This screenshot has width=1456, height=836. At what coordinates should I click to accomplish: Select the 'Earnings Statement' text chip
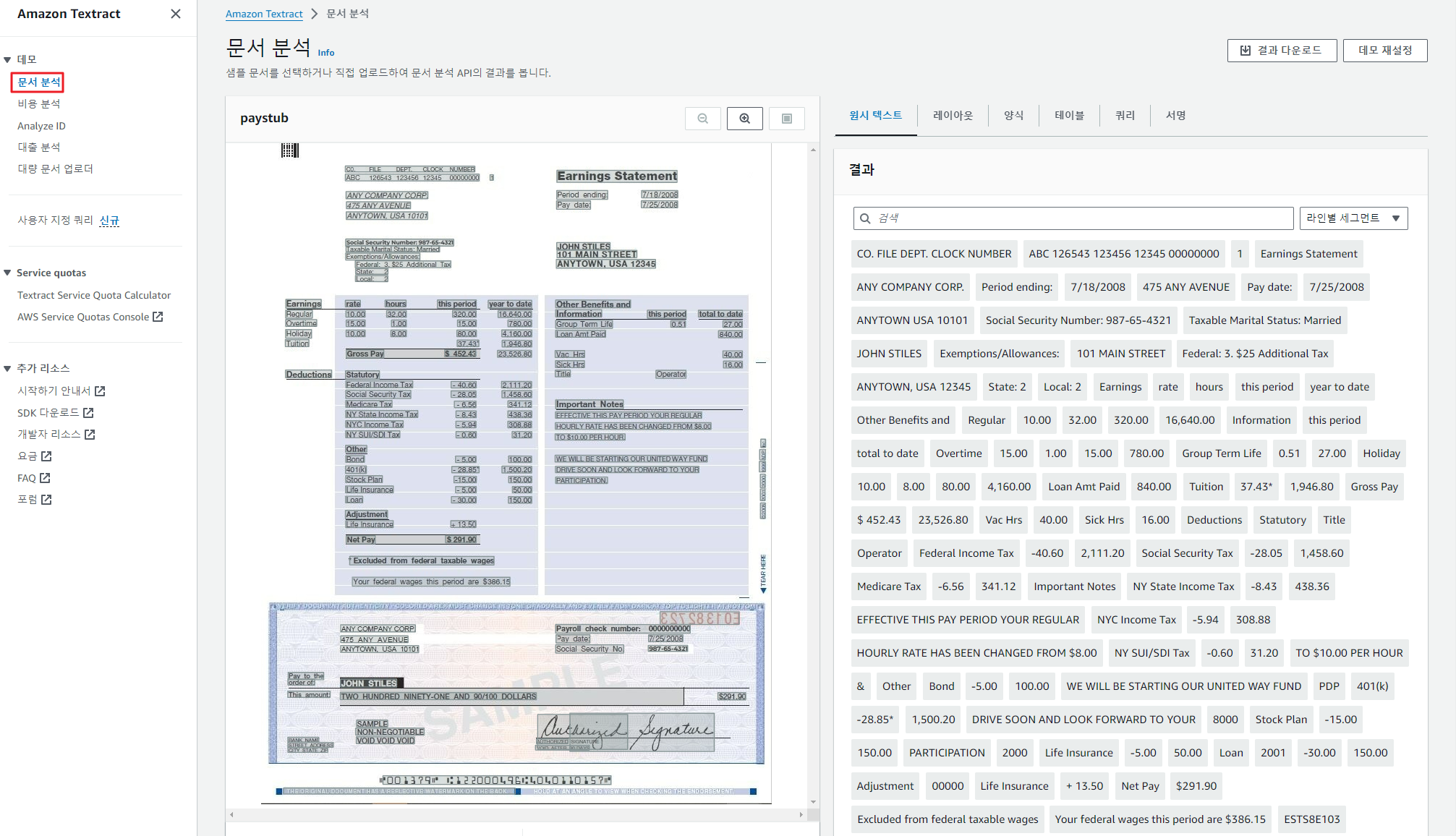point(1308,254)
